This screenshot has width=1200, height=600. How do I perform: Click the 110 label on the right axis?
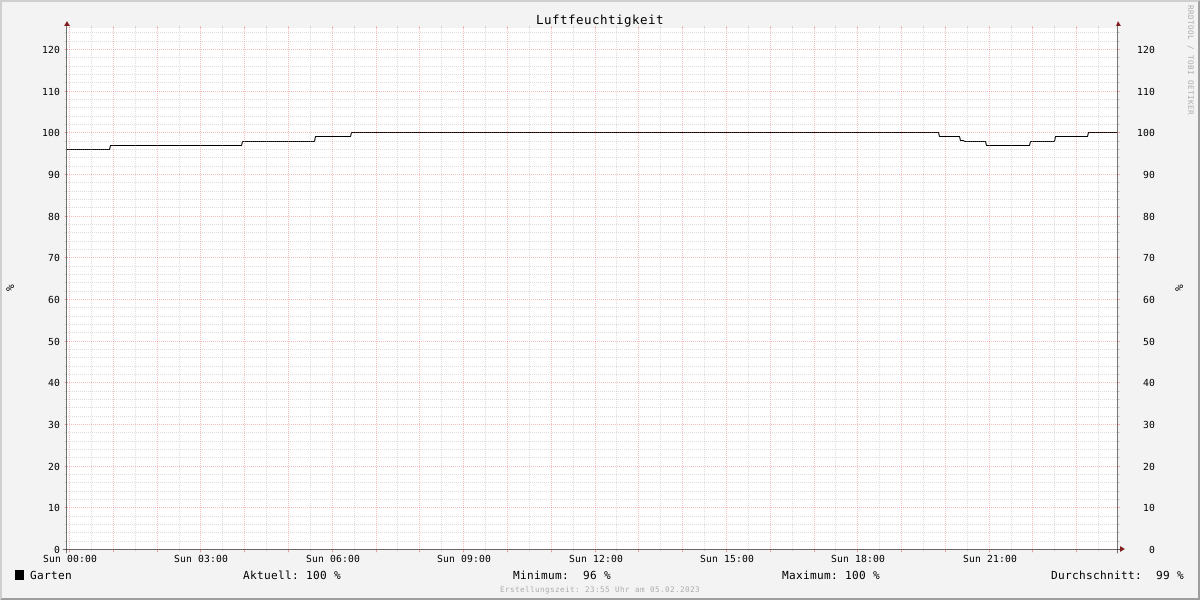pos(1146,92)
